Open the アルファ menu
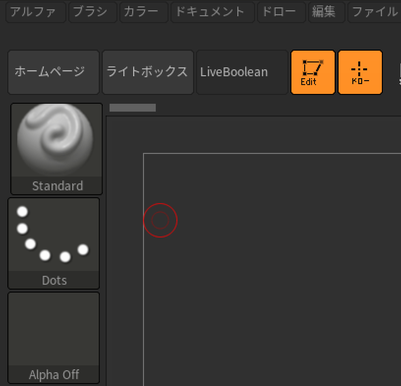This screenshot has width=401, height=386. coord(35,12)
